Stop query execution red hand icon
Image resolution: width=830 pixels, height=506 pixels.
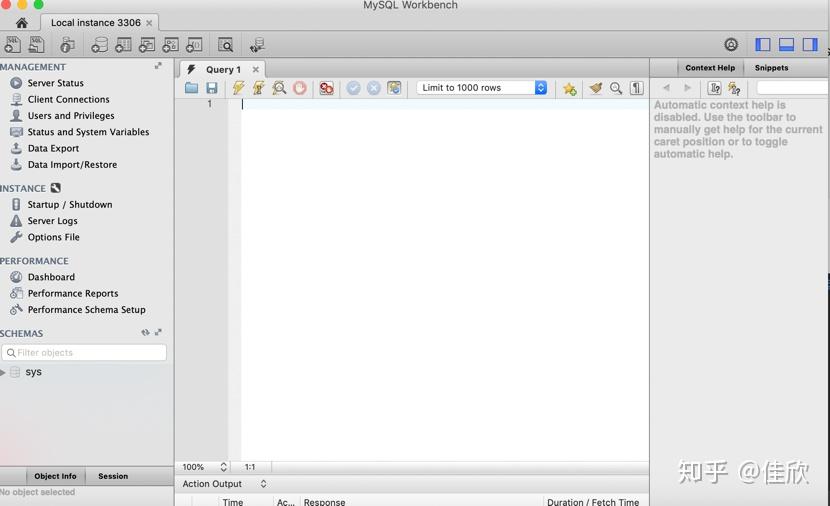click(300, 88)
